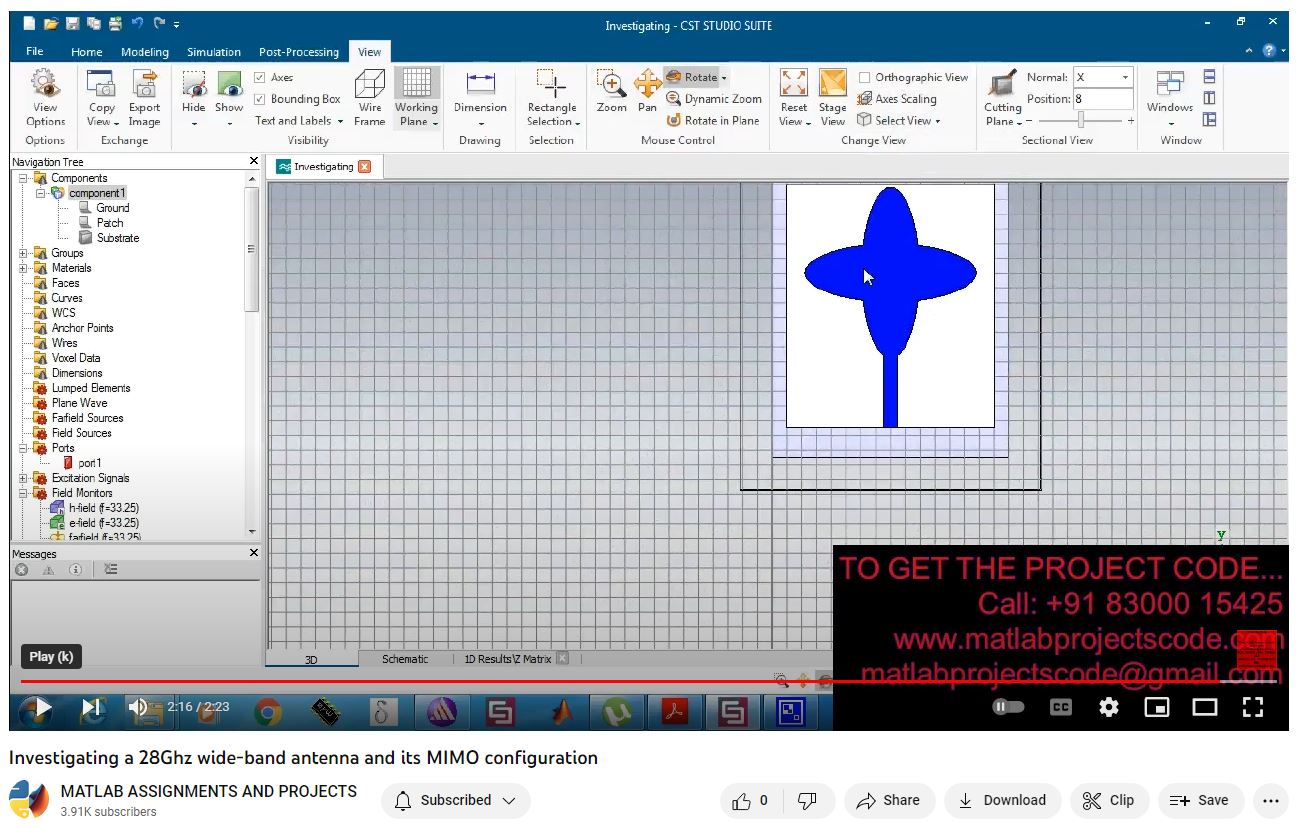Uncheck the Bounding Box checkbox

coord(260,99)
